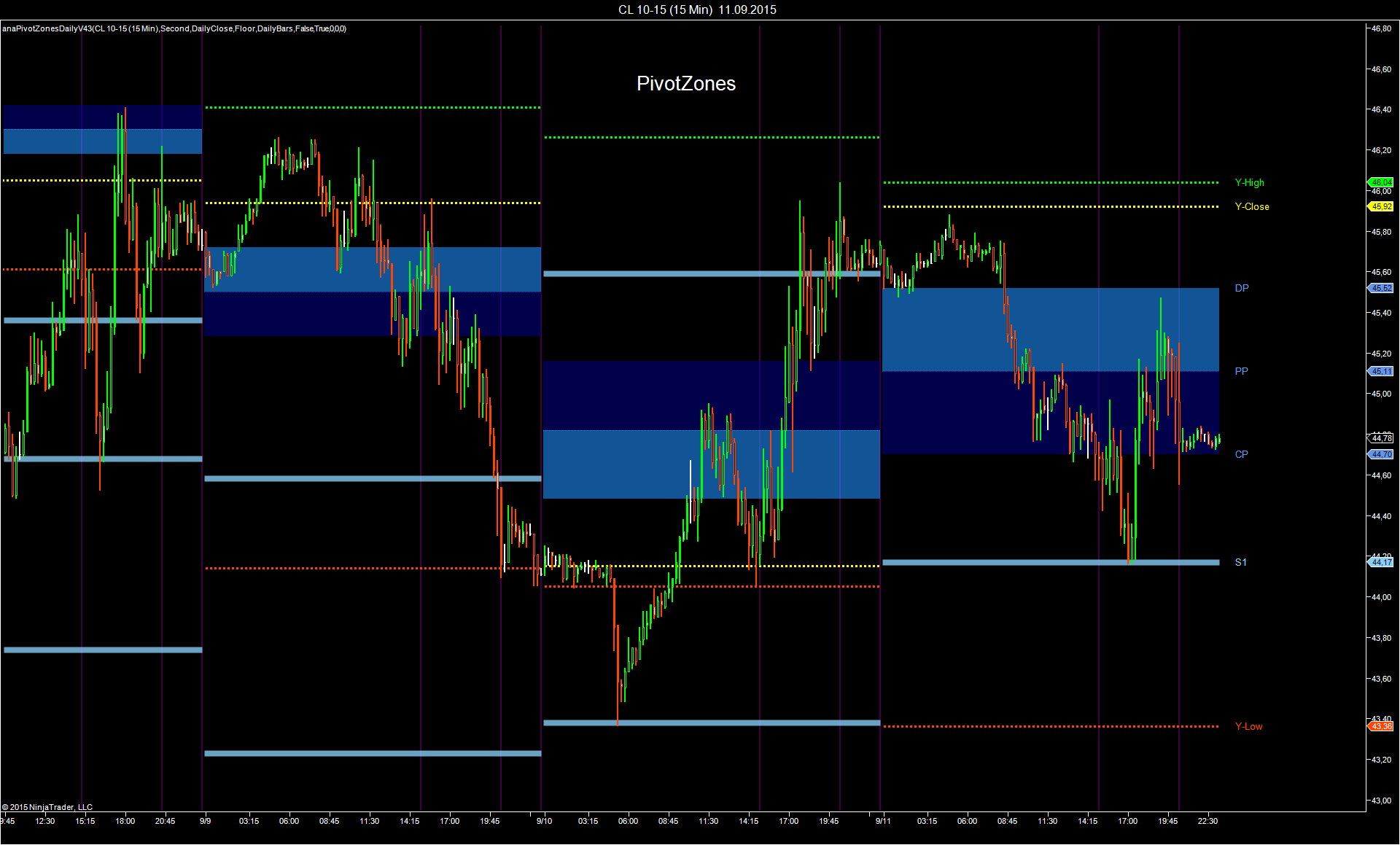Click the 9/11 date on time axis
Image resolution: width=1400 pixels, height=845 pixels.
coord(883,821)
